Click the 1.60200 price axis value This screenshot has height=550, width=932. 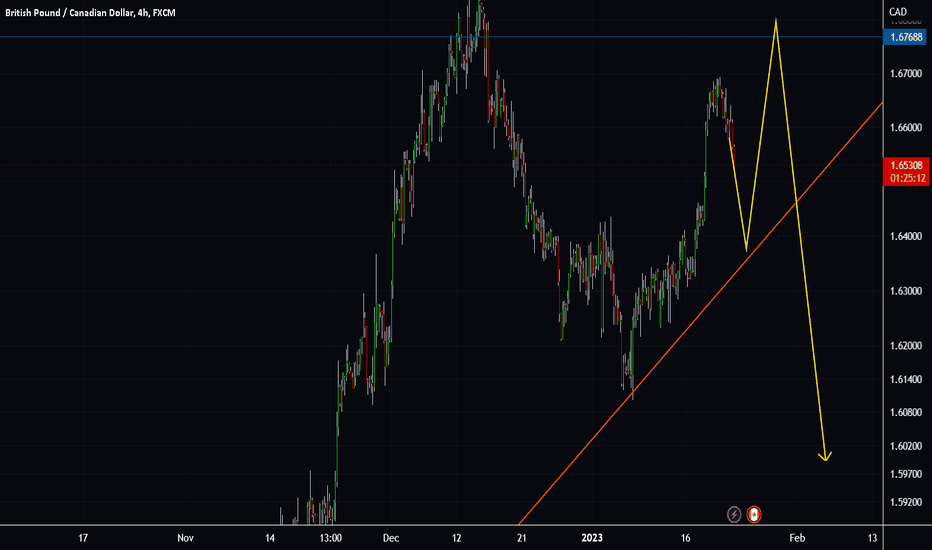[x=906, y=447]
